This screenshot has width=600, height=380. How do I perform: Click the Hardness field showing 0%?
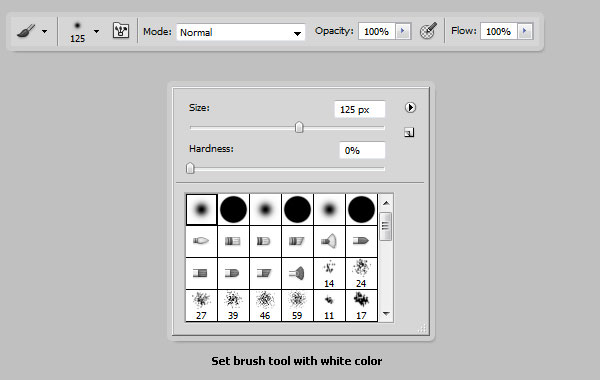click(x=362, y=150)
